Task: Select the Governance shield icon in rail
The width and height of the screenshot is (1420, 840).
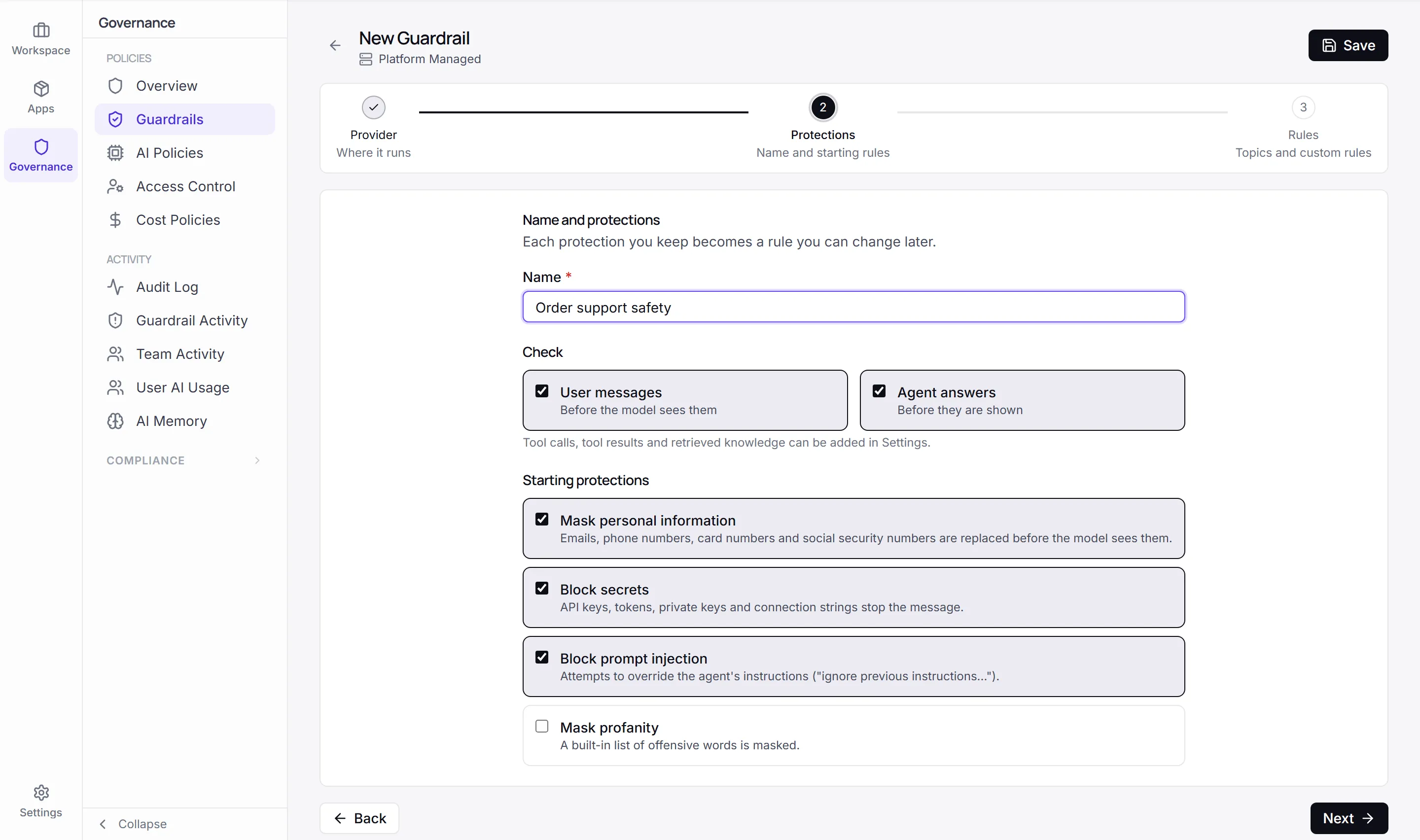Action: [x=41, y=147]
